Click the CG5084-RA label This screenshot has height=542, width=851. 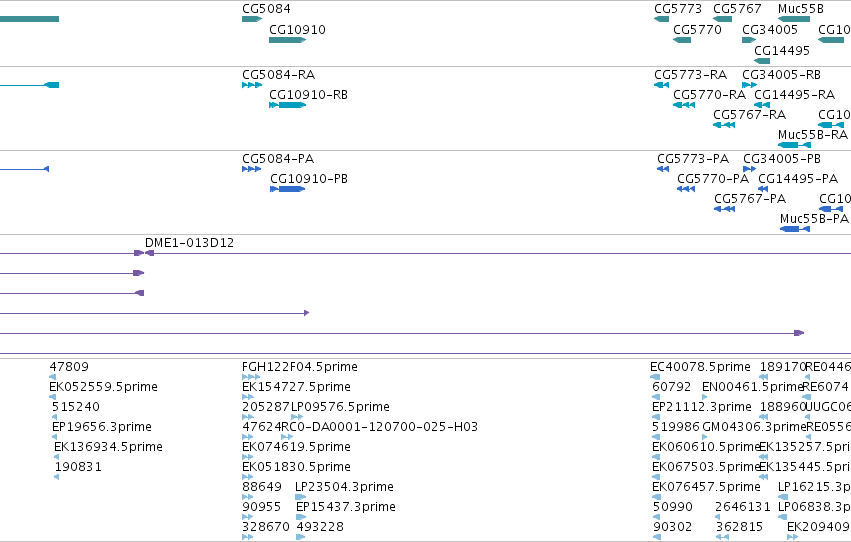278,74
